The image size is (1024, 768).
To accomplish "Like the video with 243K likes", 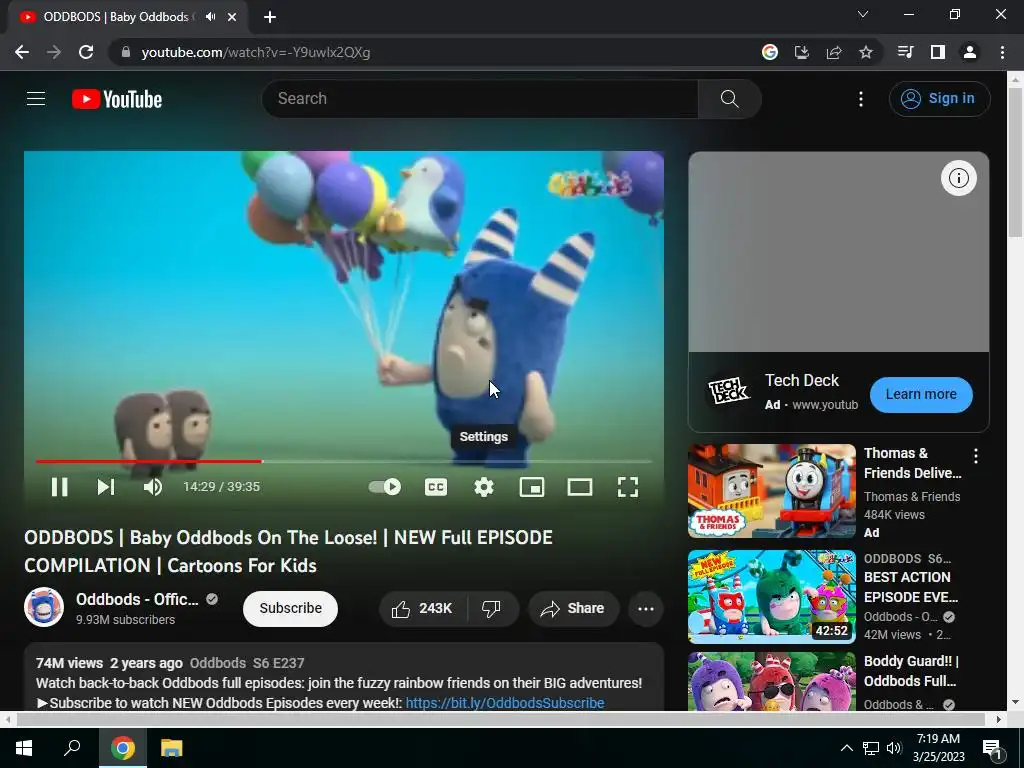I will point(423,609).
